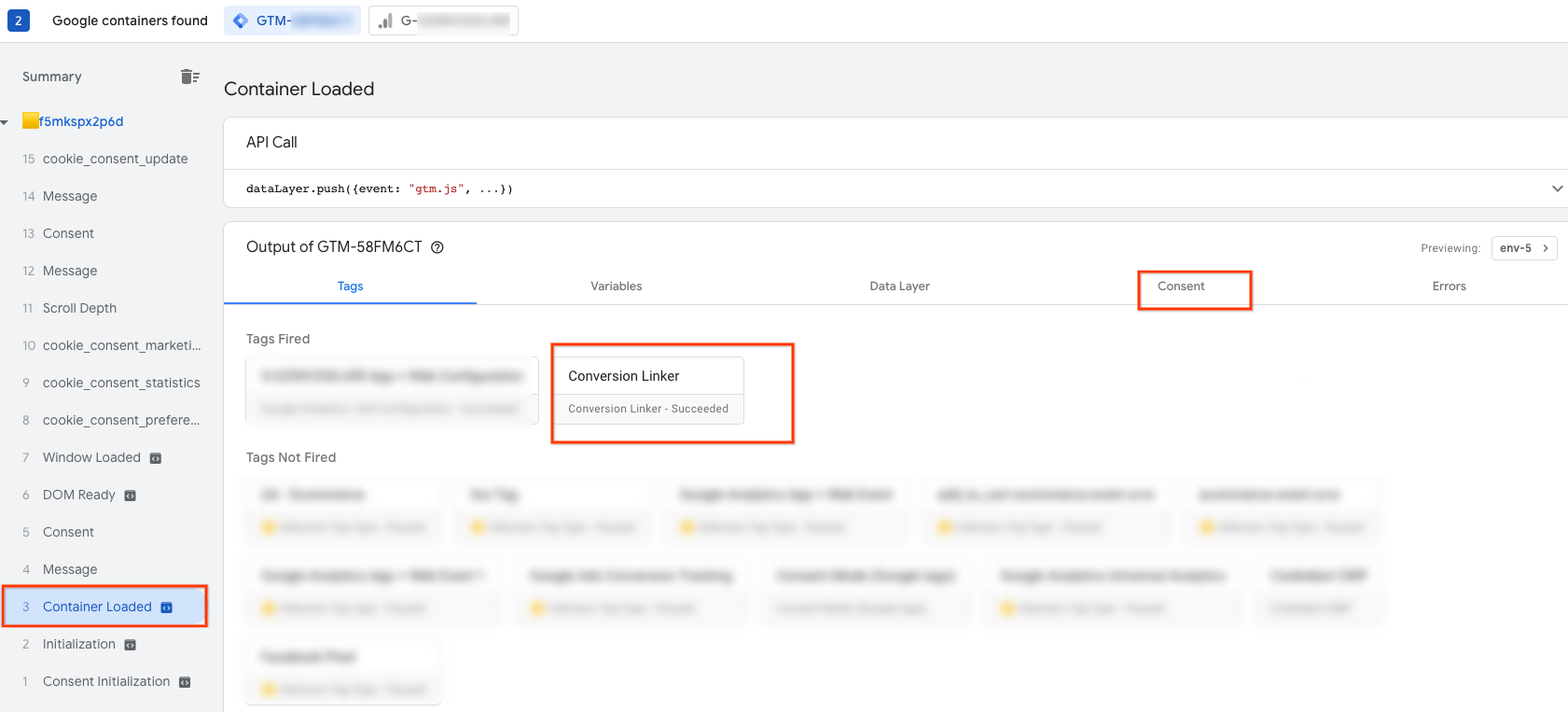
Task: Open the Conversion Linker tag card
Action: (649, 391)
